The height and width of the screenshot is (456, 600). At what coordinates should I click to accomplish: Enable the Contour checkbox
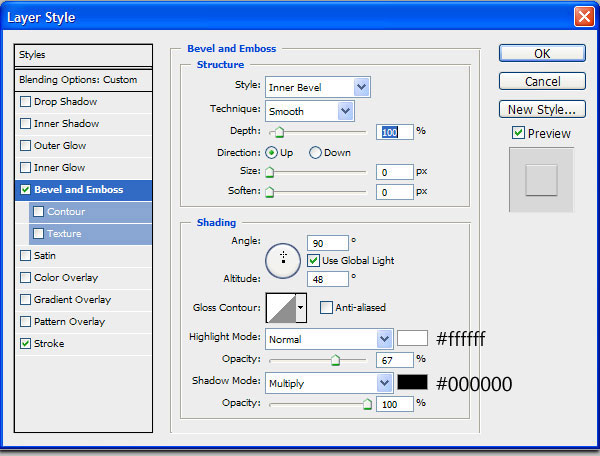tap(38, 212)
